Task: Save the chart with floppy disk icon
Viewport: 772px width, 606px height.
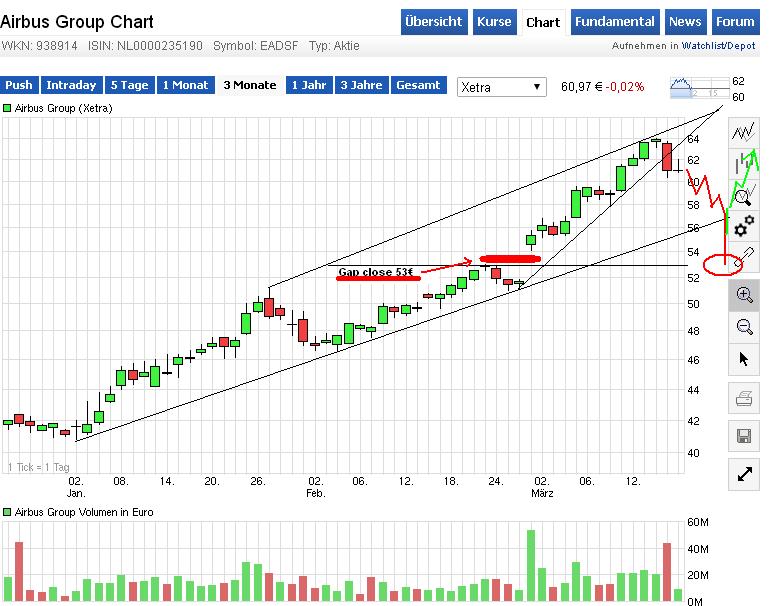Action: click(744, 436)
